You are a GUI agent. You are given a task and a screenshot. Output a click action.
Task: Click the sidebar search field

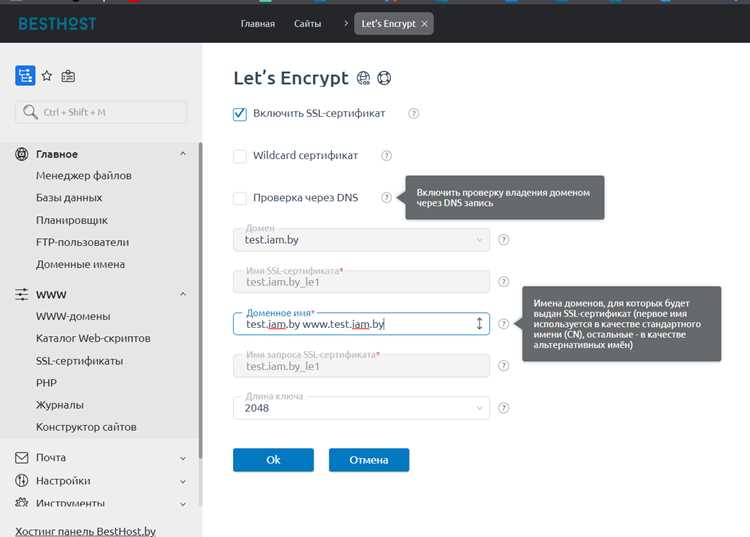click(100, 112)
